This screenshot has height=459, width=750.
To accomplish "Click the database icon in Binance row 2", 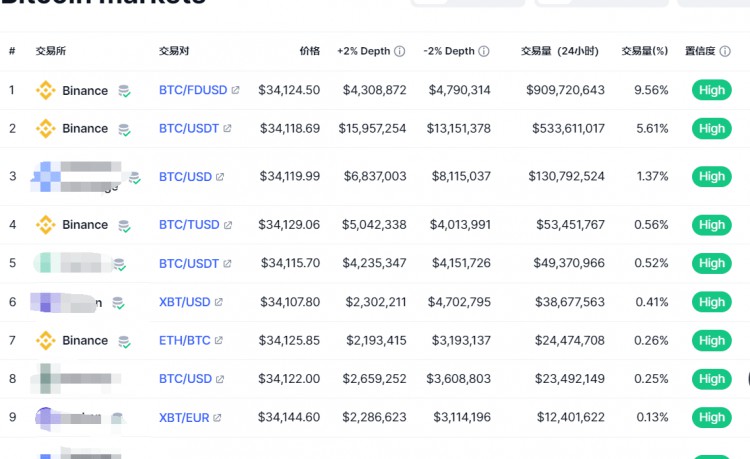I will coord(124,129).
